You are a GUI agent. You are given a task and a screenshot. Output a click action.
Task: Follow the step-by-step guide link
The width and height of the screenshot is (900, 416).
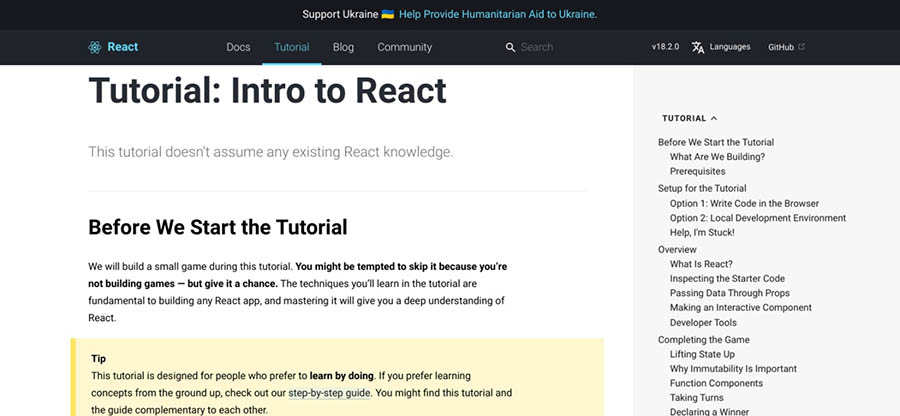point(329,393)
